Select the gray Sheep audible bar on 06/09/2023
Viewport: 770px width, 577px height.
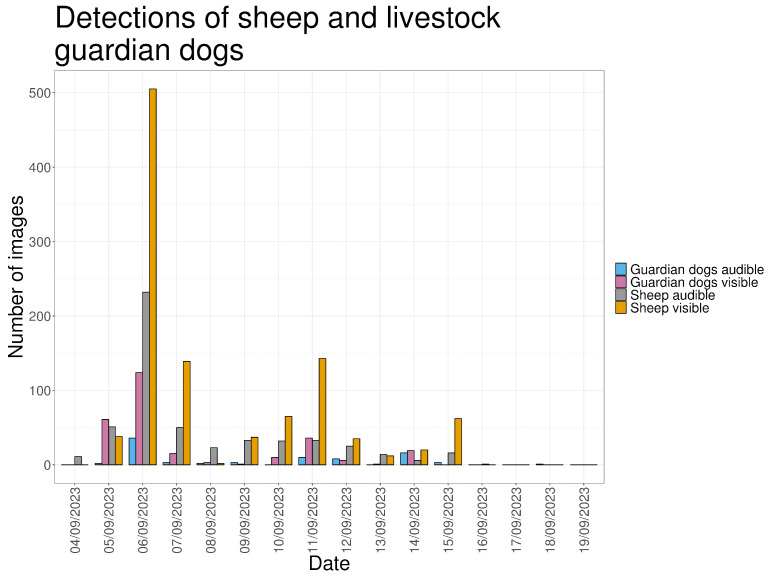coord(146,379)
